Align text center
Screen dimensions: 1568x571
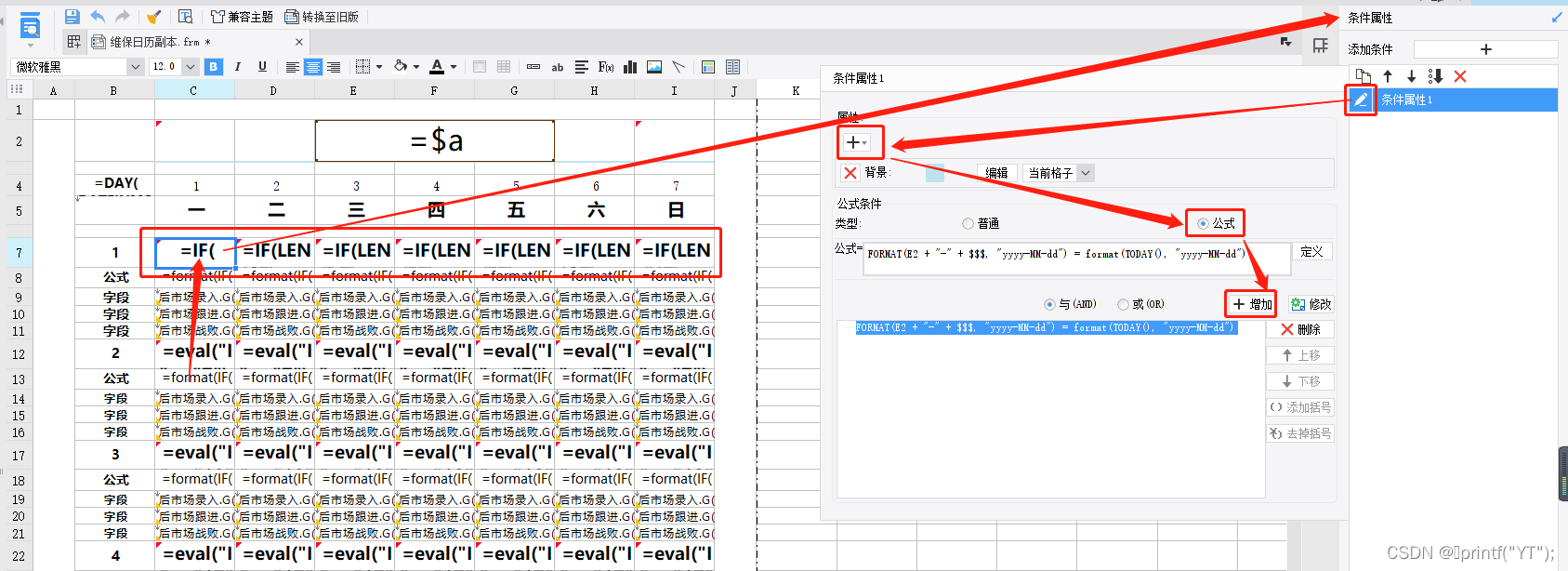(x=313, y=67)
